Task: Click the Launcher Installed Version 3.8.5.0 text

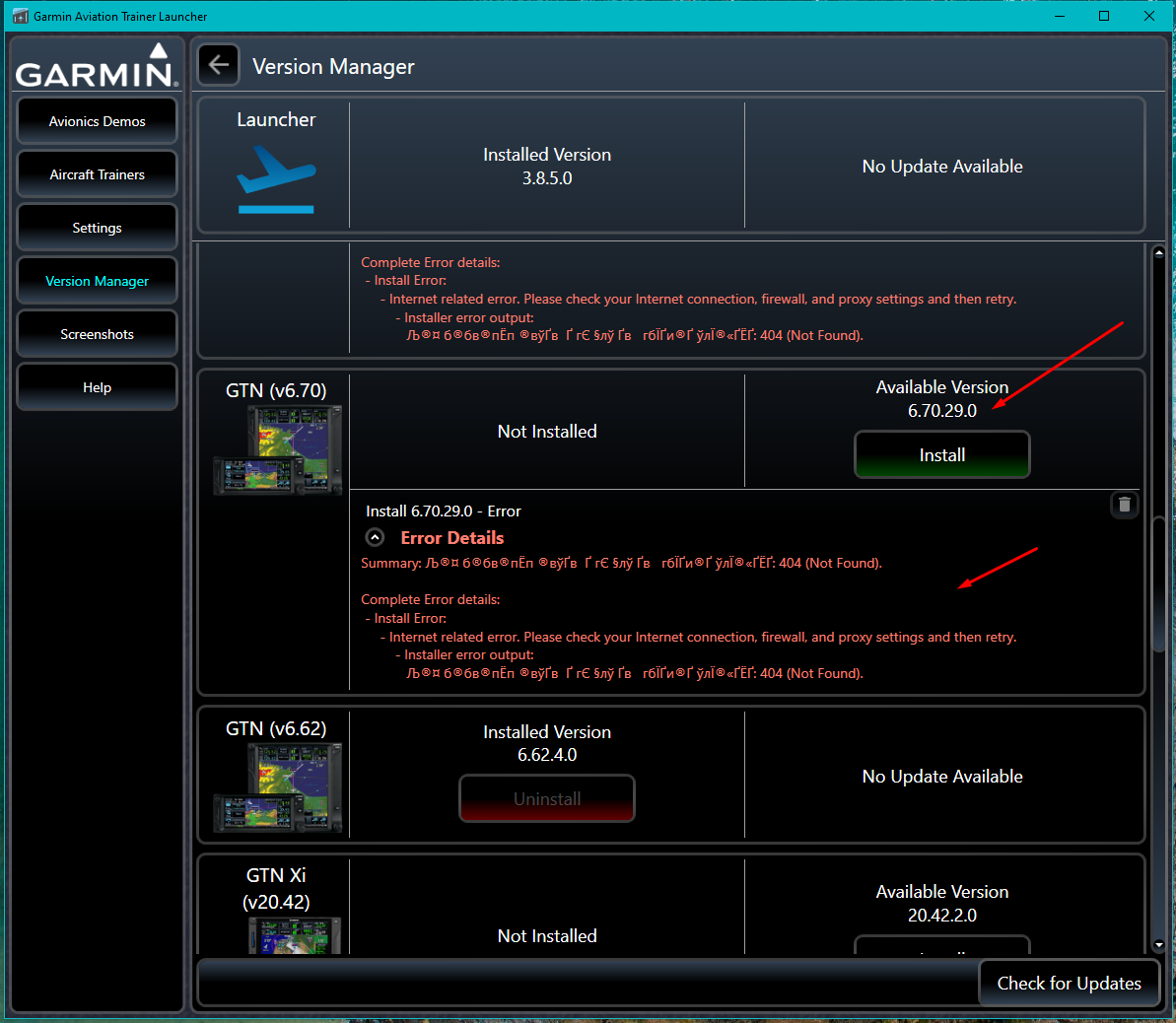Action: click(x=547, y=166)
